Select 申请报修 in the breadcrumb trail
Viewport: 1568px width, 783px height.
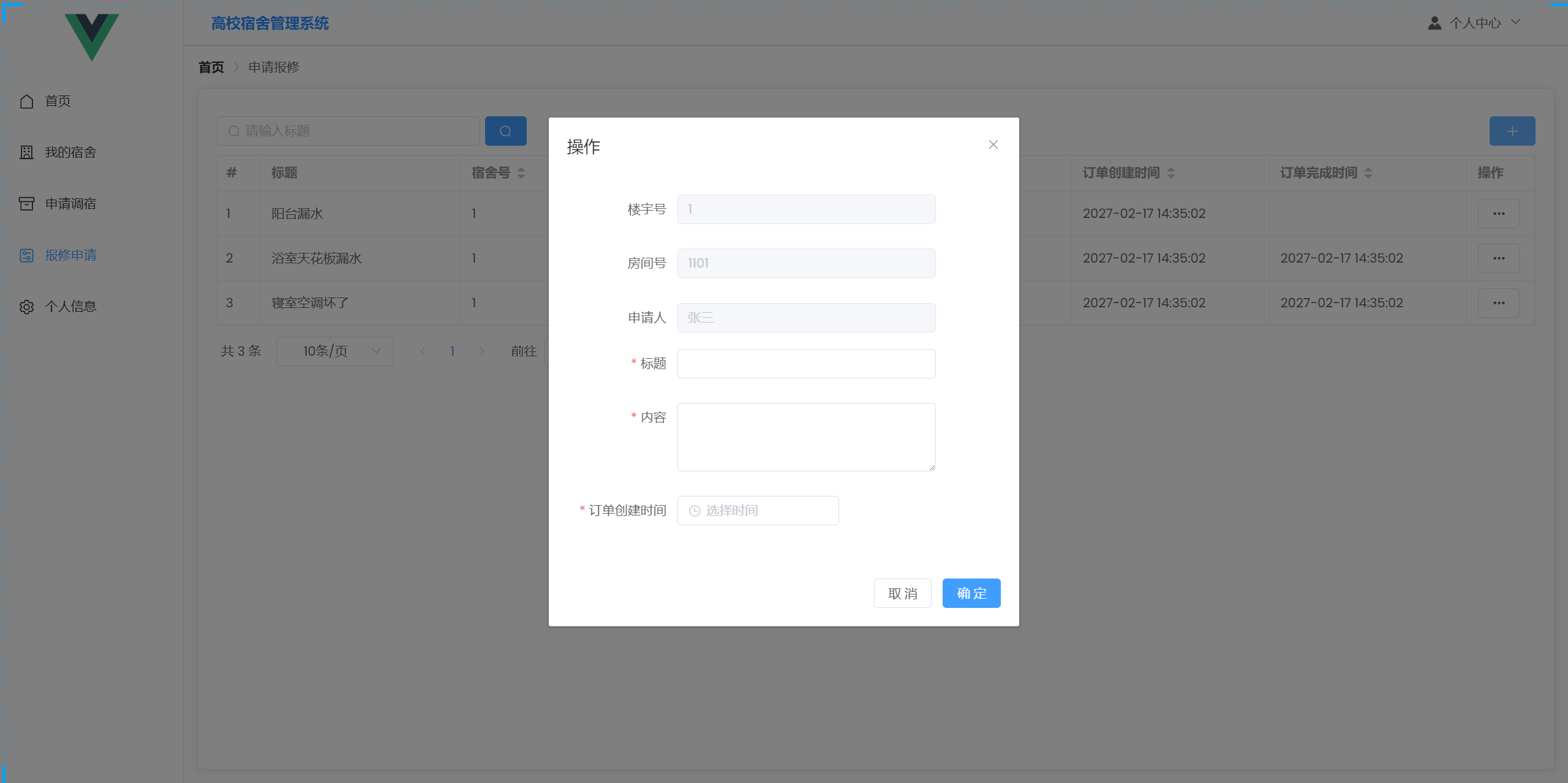(x=273, y=67)
